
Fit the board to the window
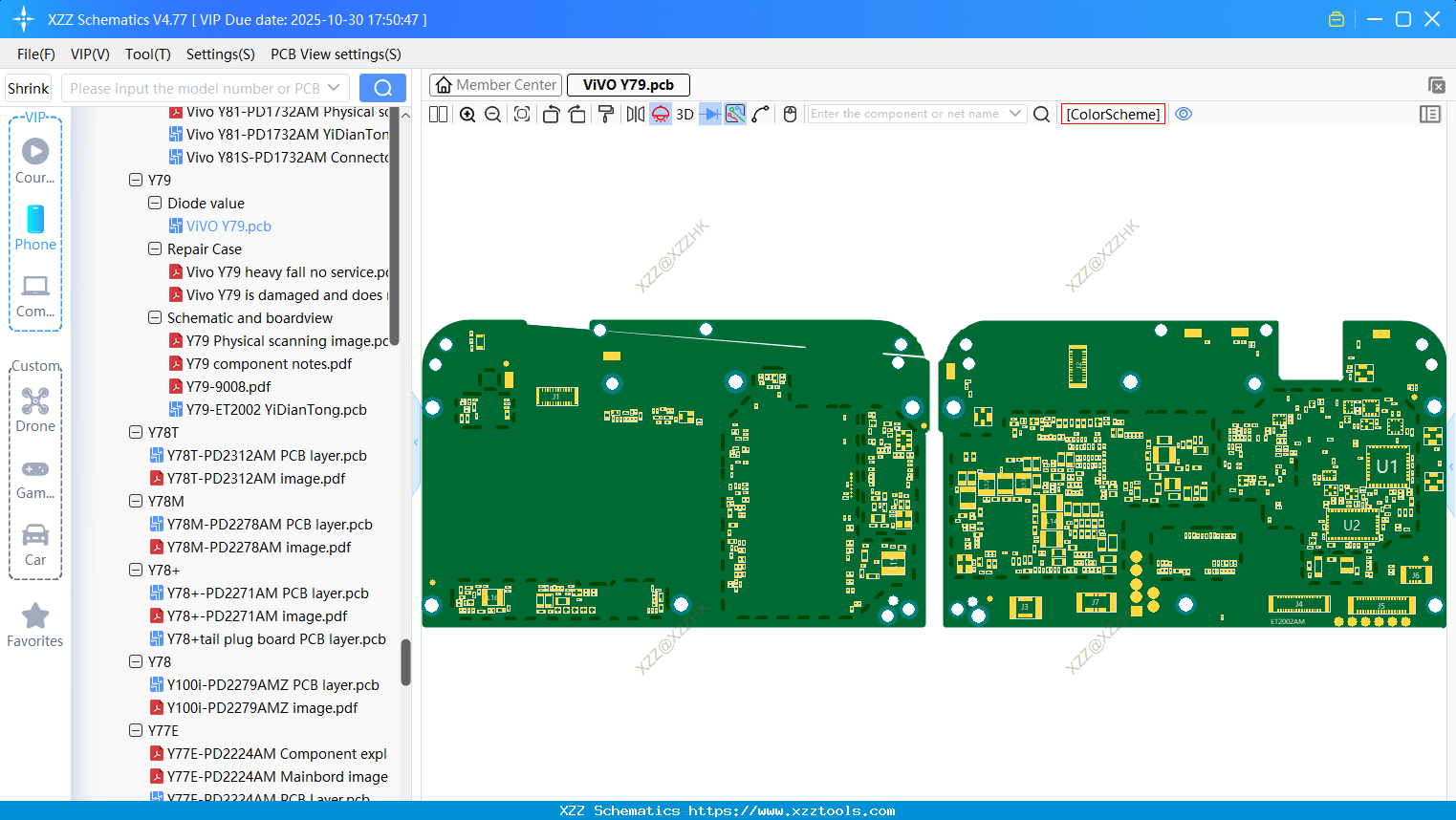click(522, 114)
